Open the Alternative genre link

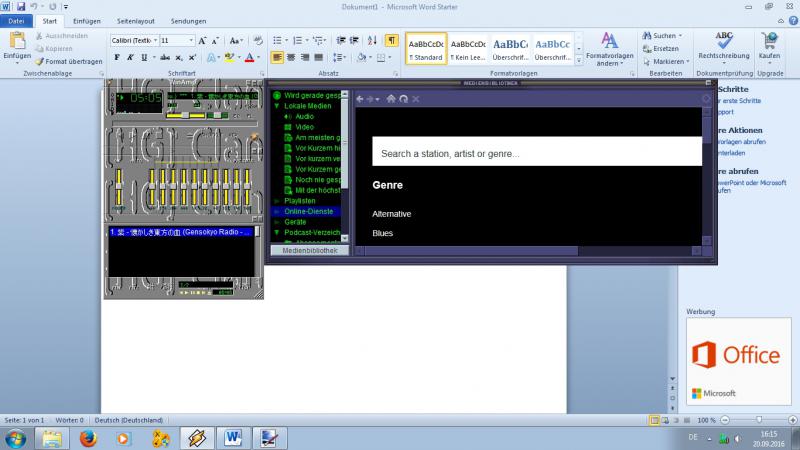coord(391,214)
